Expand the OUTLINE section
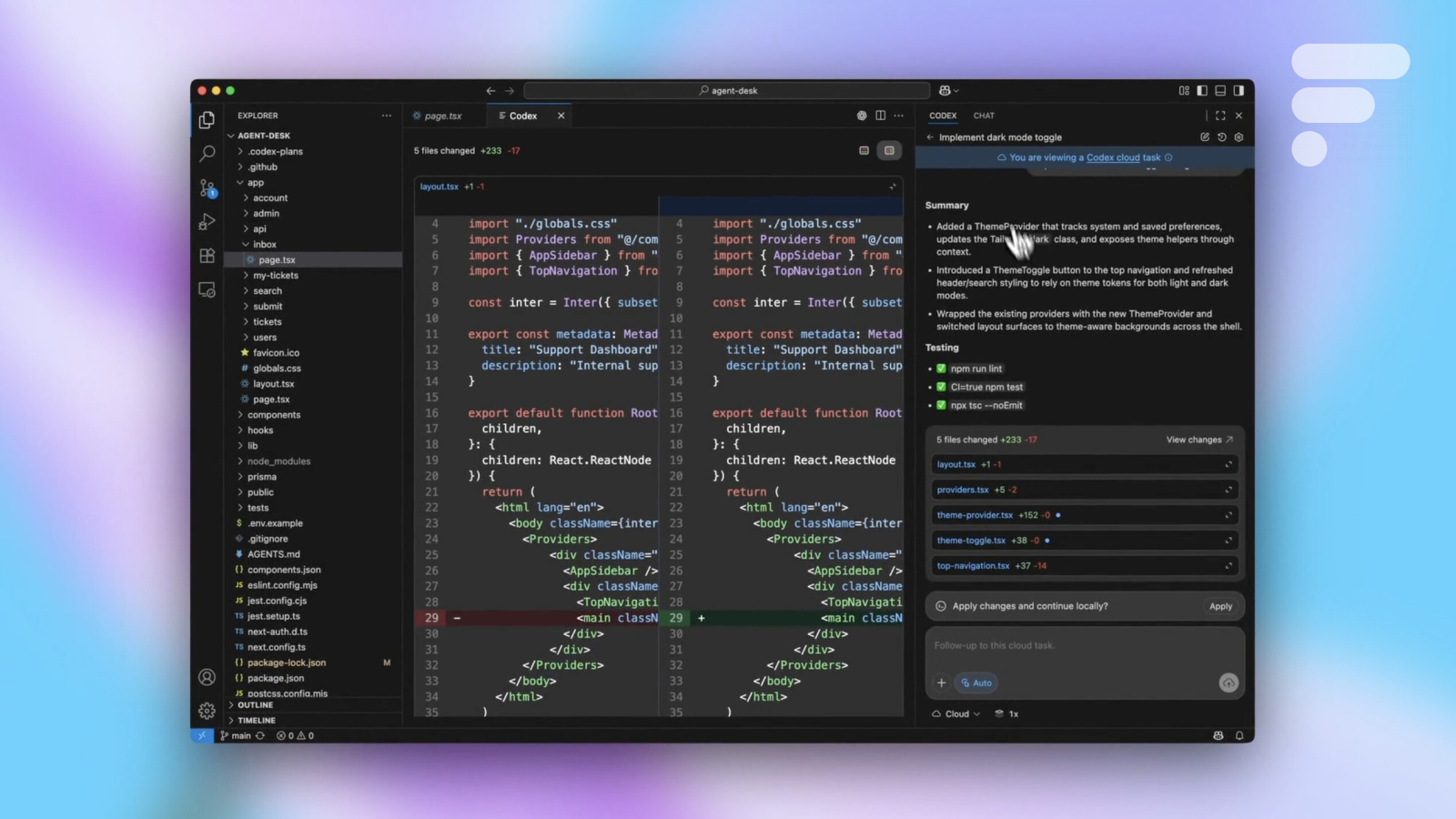The height and width of the screenshot is (819, 1456). tap(255, 705)
